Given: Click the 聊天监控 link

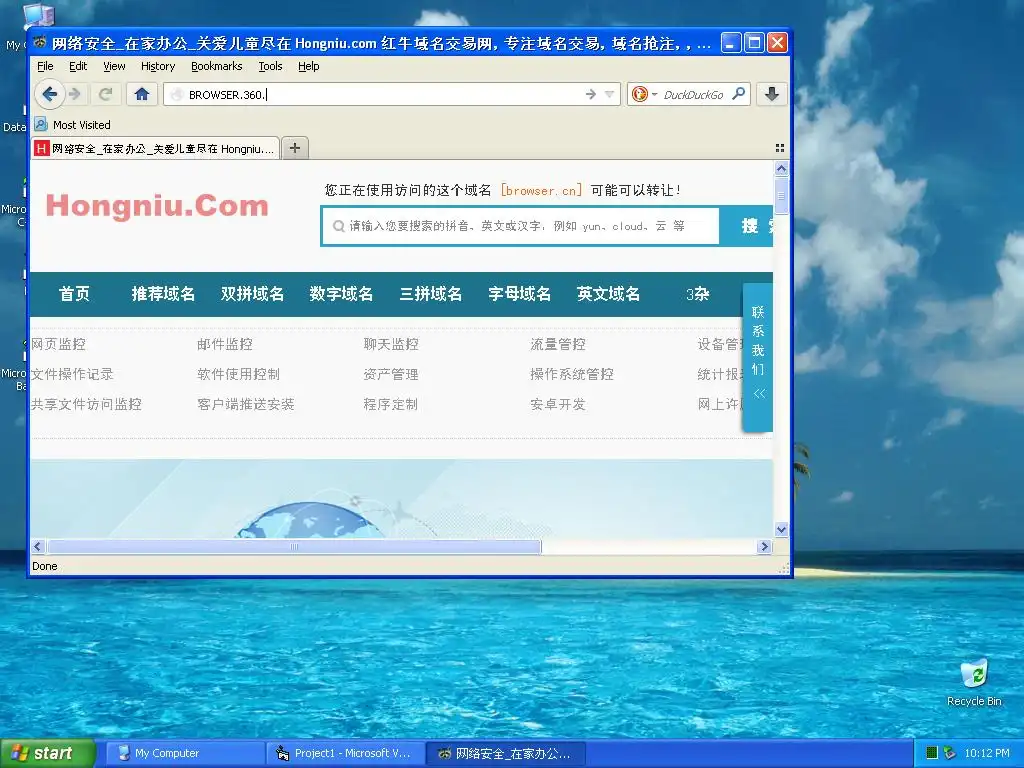Looking at the screenshot, I should coord(391,344).
